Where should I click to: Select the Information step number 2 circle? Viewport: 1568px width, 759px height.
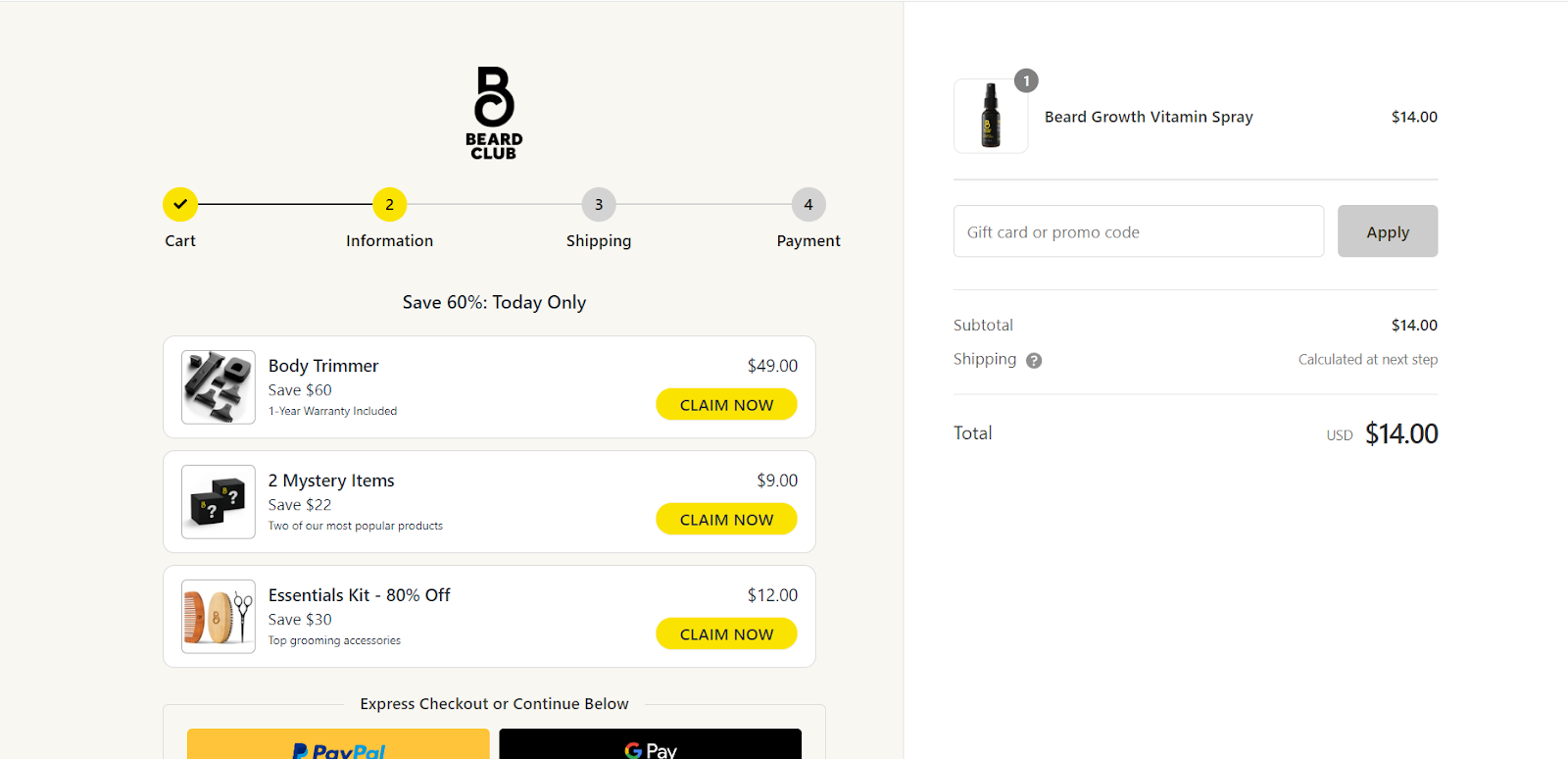(x=389, y=204)
